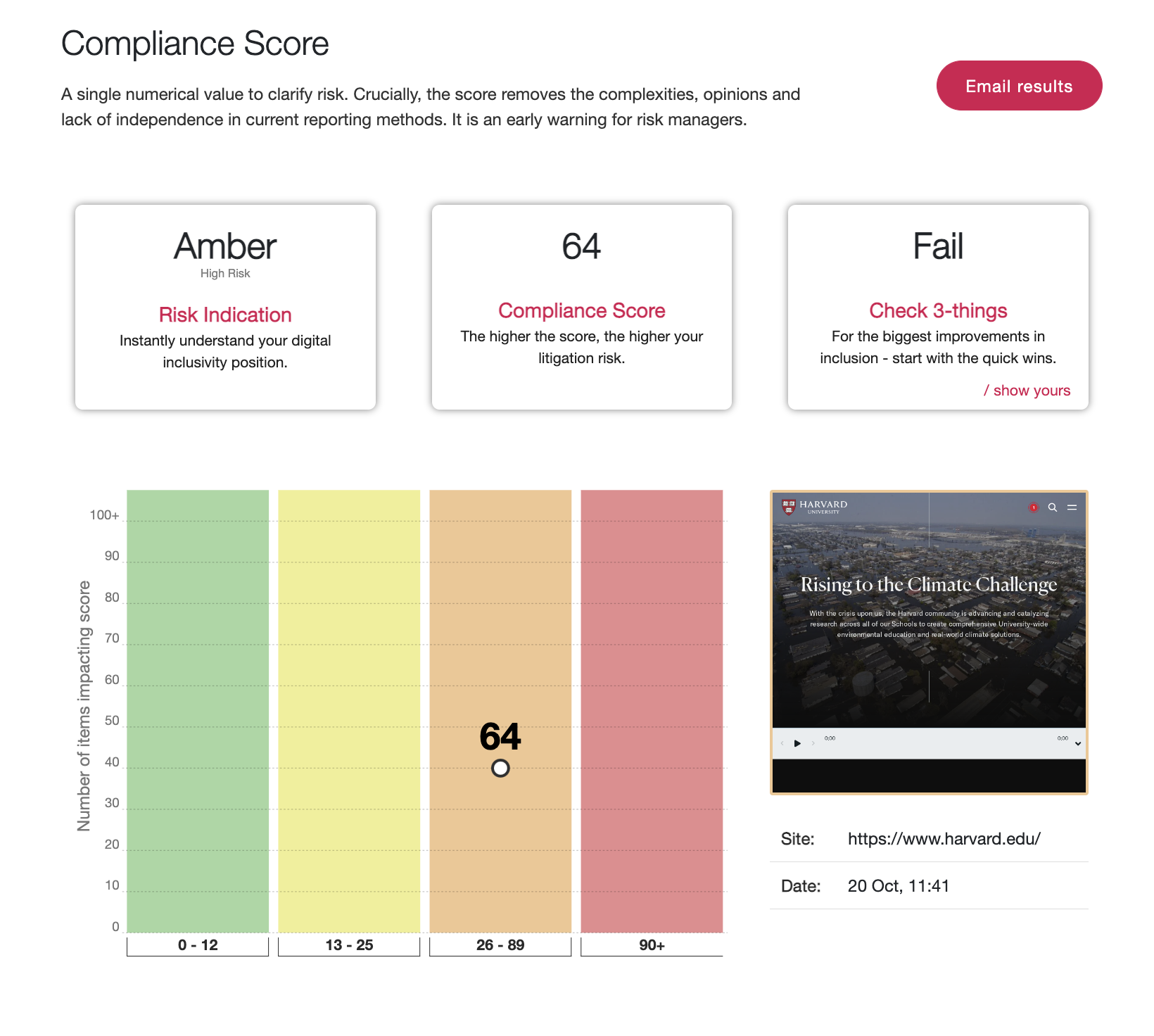Open search in the Harvard site preview
1154x1036 pixels.
(x=1053, y=507)
